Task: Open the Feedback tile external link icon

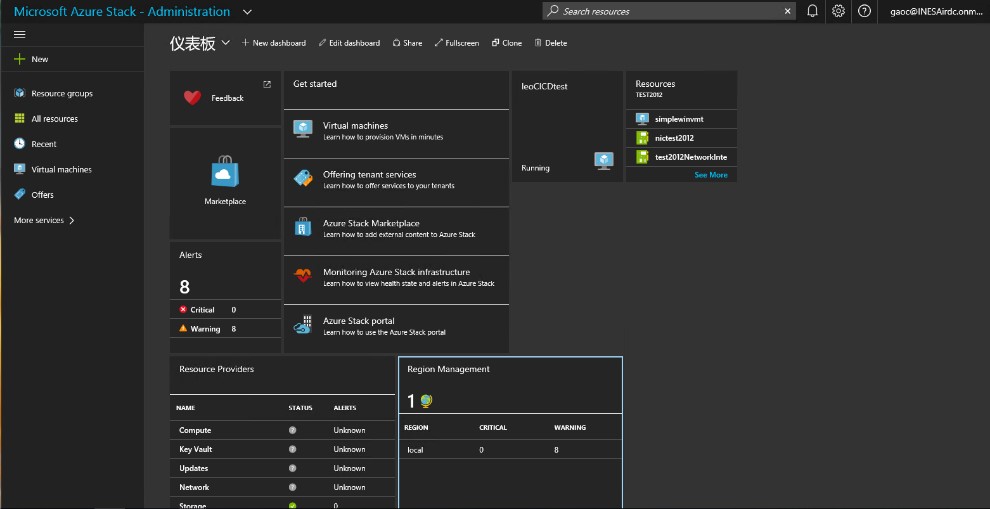Action: click(267, 84)
